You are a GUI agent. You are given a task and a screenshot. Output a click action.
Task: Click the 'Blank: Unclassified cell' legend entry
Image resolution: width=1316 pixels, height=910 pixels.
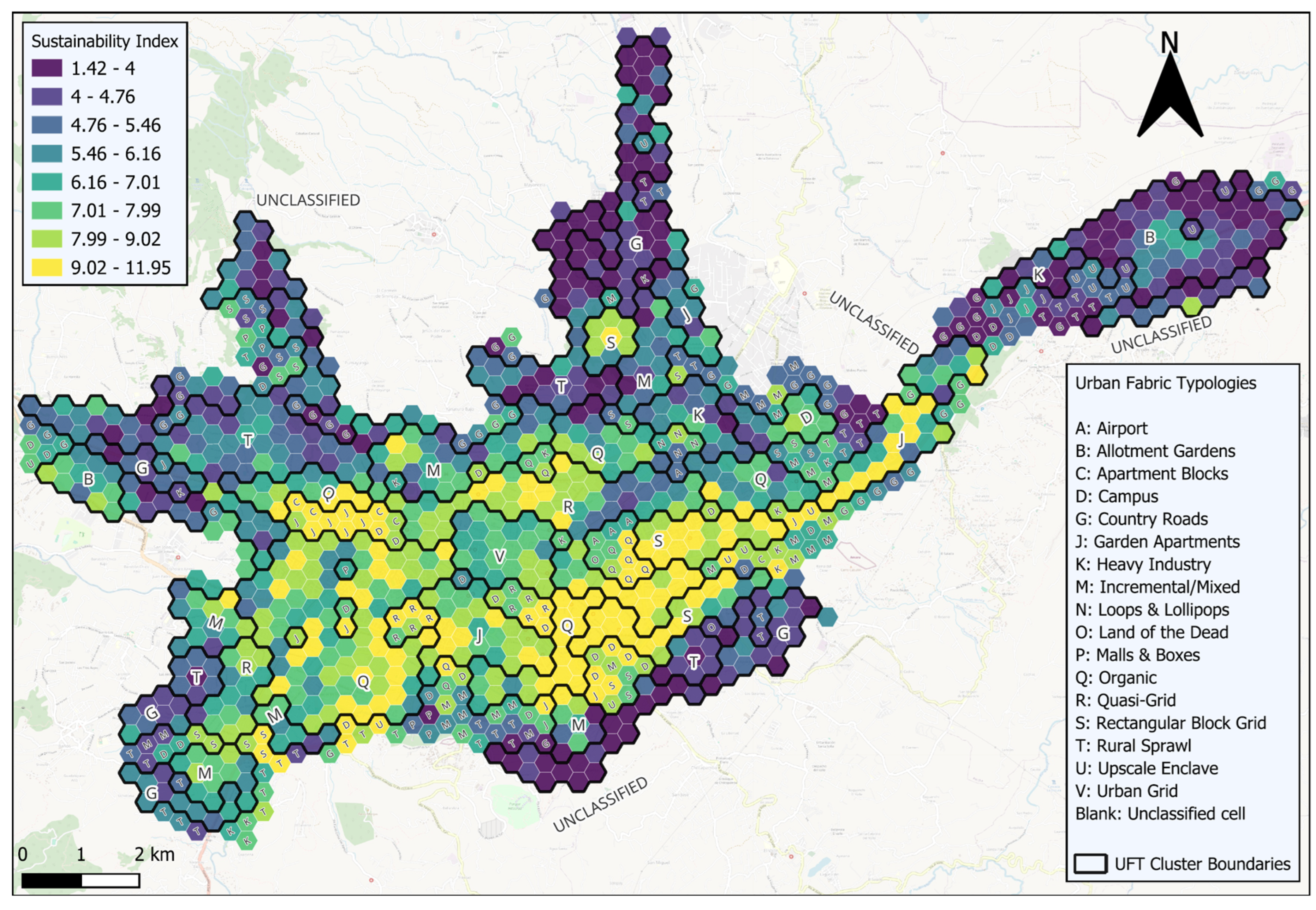(x=1160, y=814)
